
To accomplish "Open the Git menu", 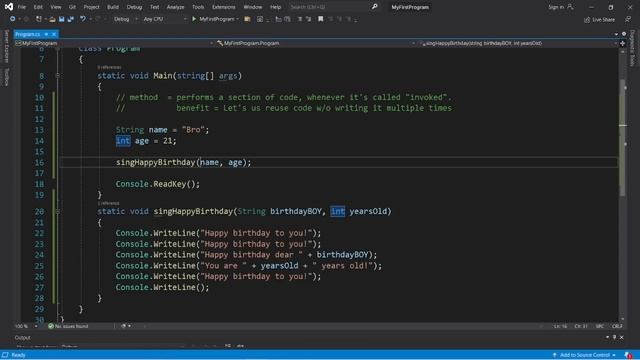I will click(72, 7).
